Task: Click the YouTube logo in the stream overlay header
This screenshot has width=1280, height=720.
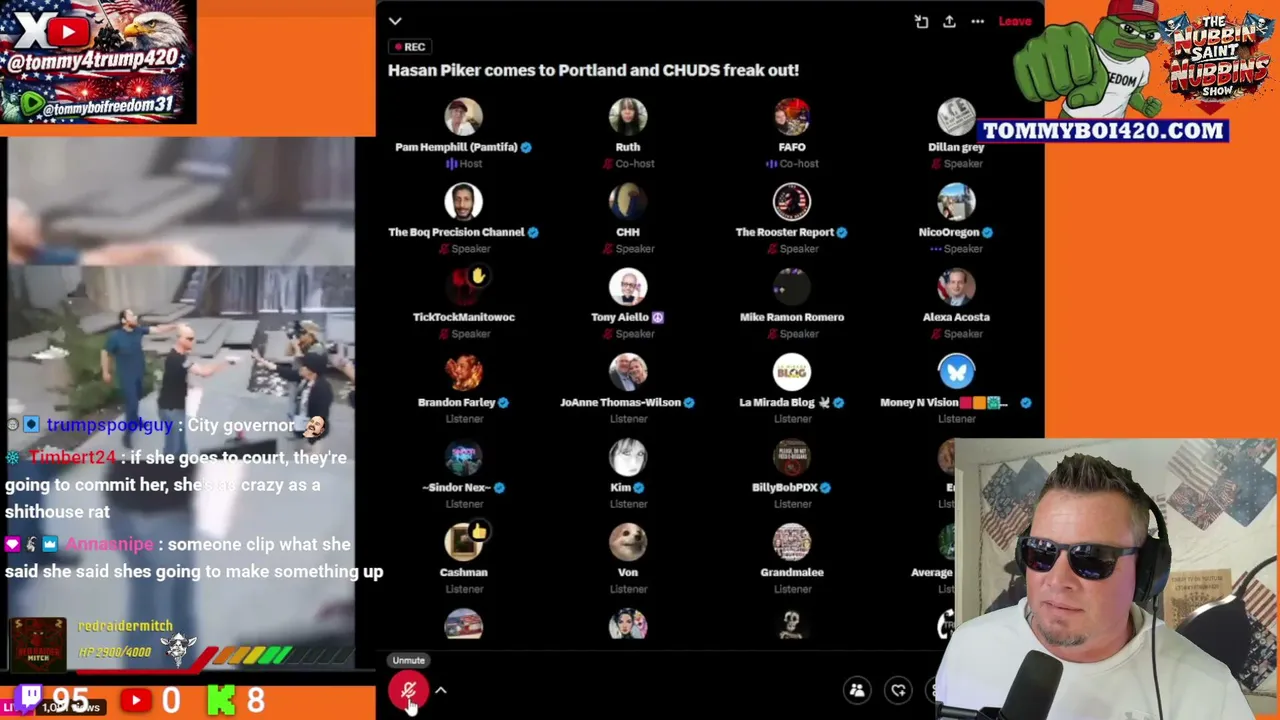Action: click(x=68, y=31)
